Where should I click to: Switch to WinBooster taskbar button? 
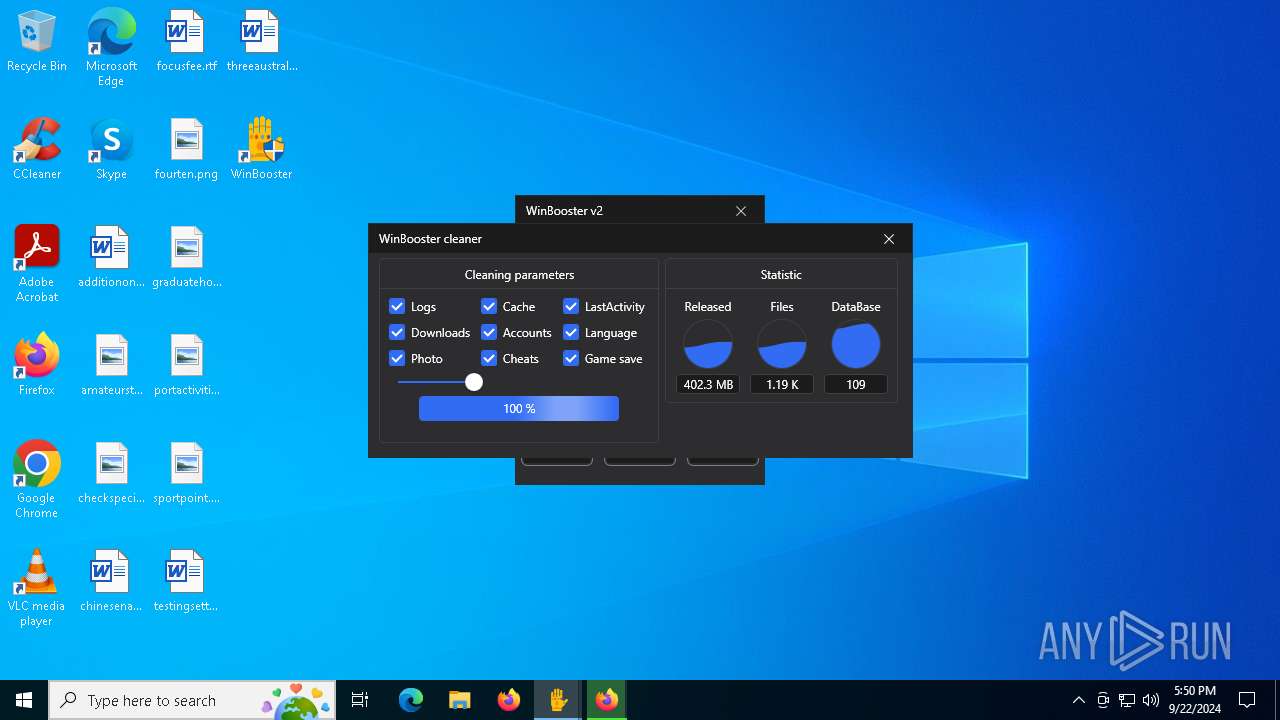click(x=558, y=700)
